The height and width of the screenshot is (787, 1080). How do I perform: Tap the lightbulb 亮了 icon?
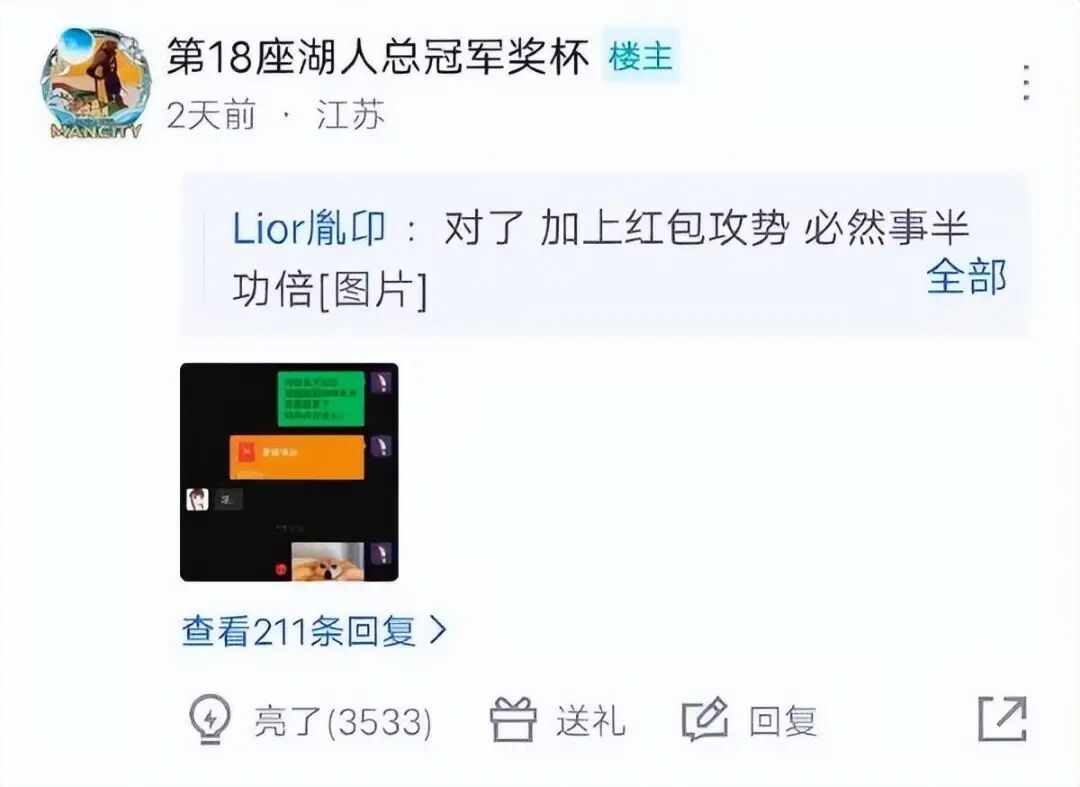pos(210,719)
